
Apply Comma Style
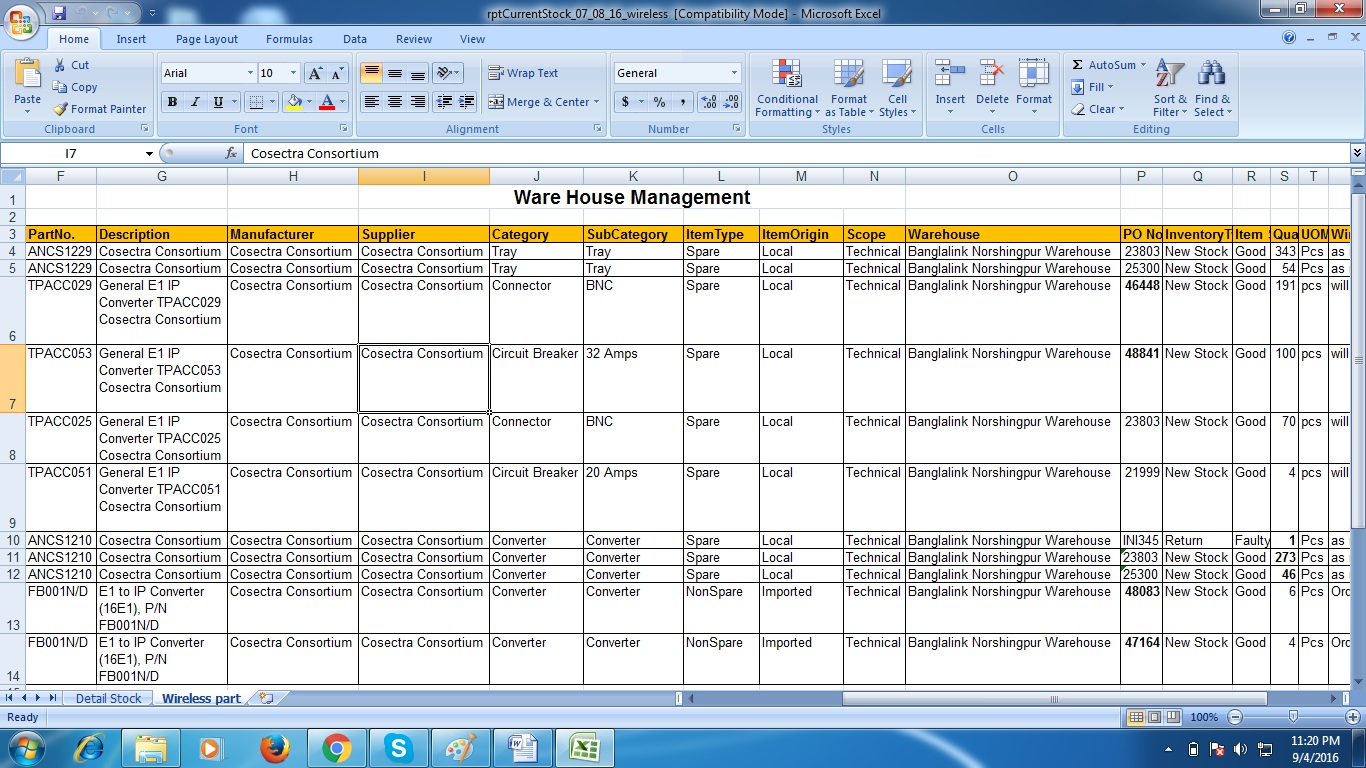pos(682,102)
